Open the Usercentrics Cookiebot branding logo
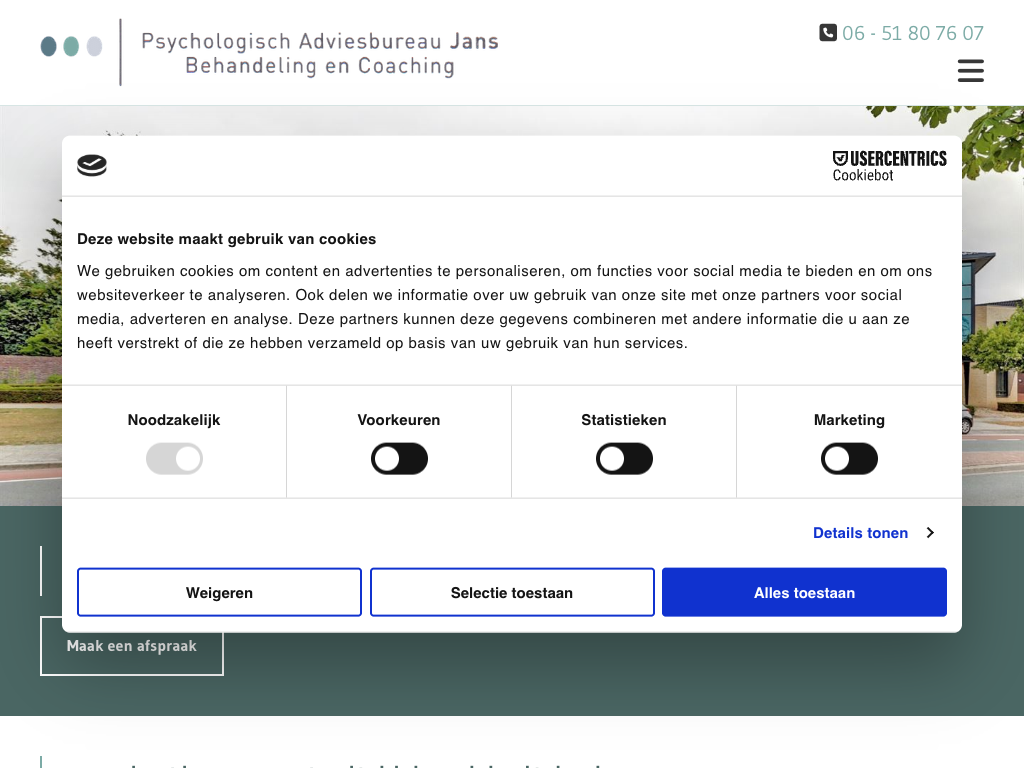Viewport: 1024px width, 768px height. click(x=889, y=166)
